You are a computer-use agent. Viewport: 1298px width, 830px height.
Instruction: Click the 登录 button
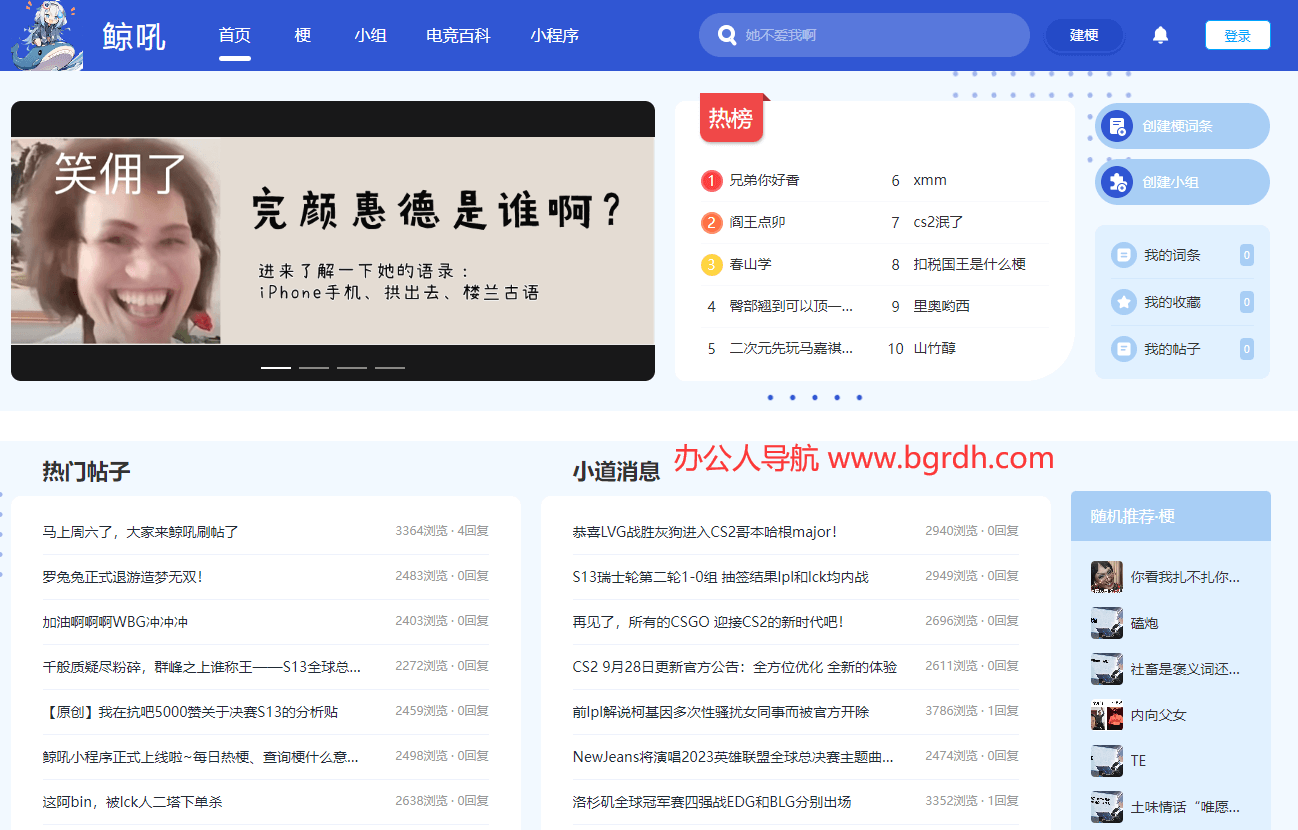[1237, 33]
